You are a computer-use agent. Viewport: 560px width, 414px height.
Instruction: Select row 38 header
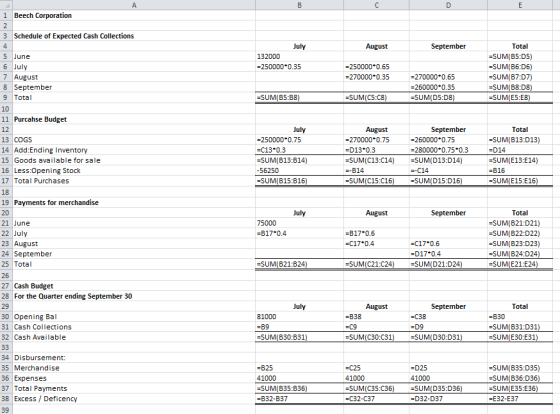click(6, 399)
